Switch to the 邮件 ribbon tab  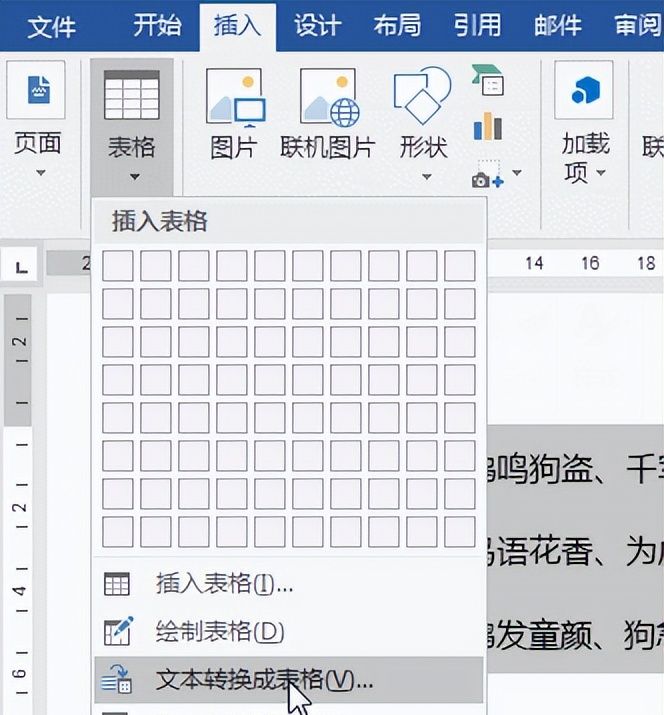557,25
